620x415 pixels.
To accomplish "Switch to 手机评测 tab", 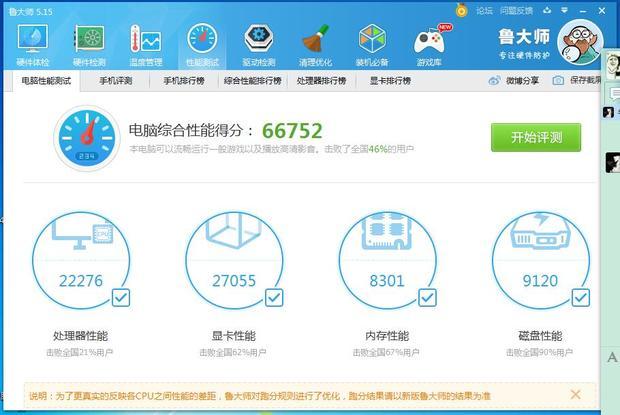I will tap(115, 81).
